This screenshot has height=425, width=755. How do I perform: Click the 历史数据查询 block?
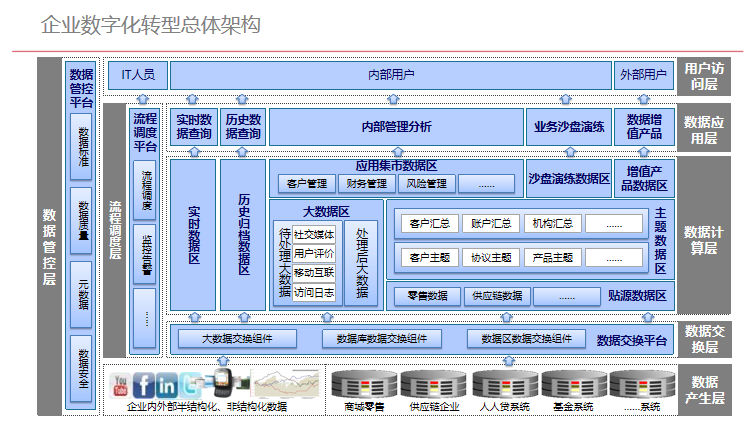243,127
